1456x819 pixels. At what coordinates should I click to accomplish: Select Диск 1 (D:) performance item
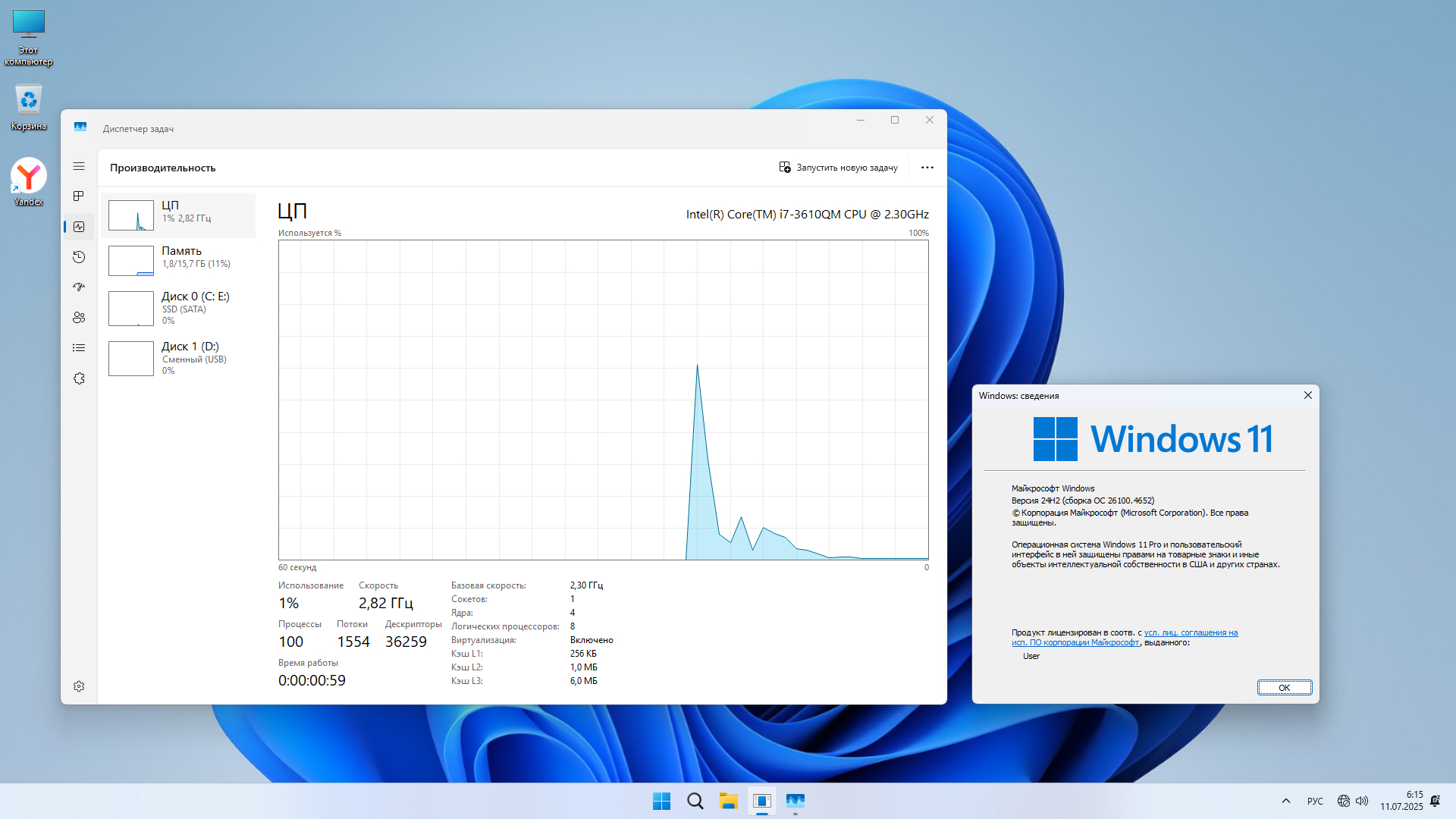178,358
